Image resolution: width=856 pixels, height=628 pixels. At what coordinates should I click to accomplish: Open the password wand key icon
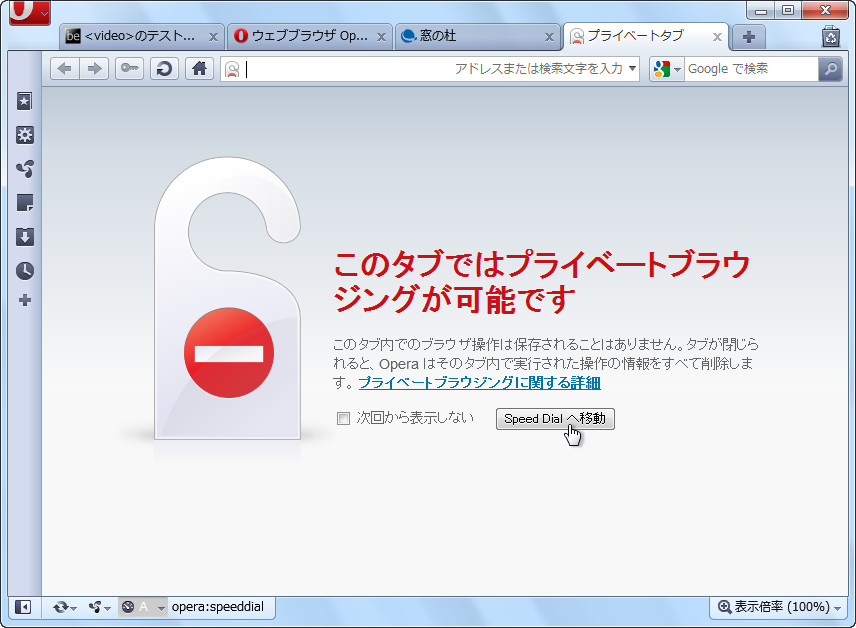tap(129, 69)
